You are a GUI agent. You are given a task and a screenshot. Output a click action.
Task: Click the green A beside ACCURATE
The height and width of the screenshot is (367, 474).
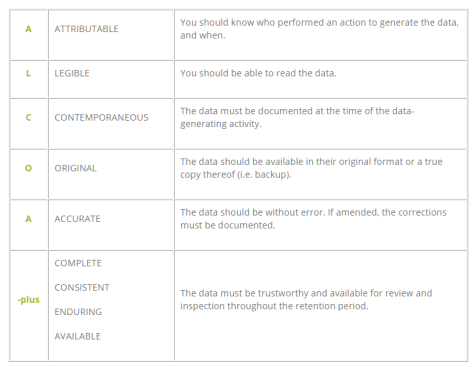29,219
